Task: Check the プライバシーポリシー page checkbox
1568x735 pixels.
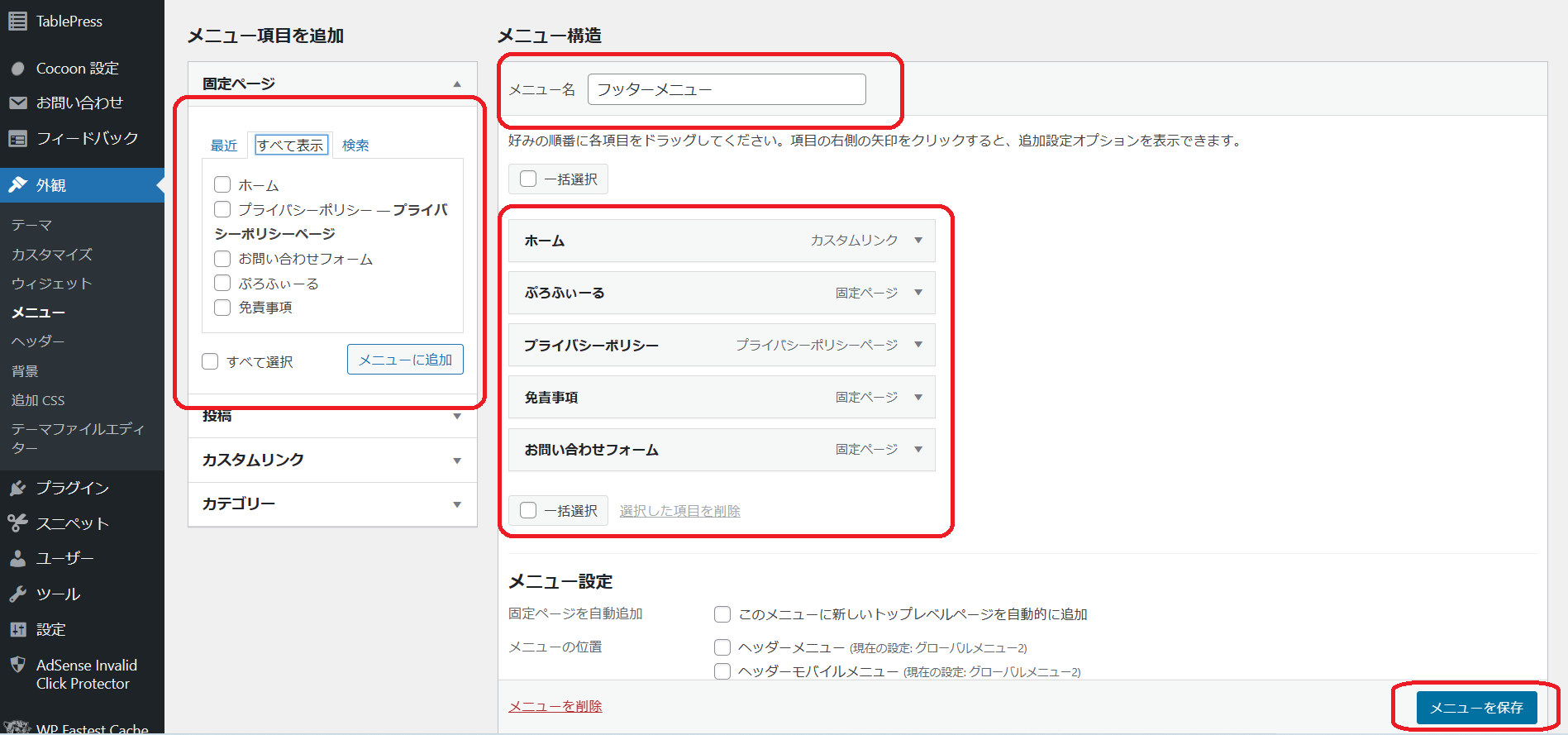Action: [222, 209]
